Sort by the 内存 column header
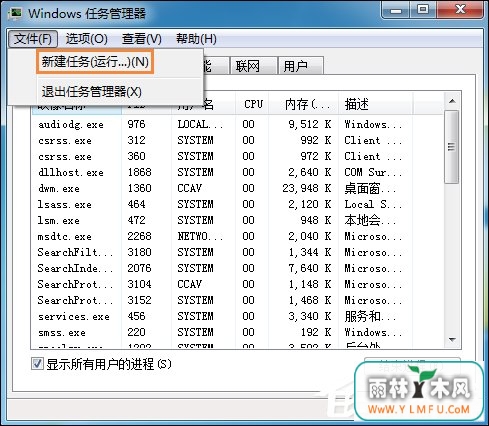The height and width of the screenshot is (426, 489). click(304, 104)
